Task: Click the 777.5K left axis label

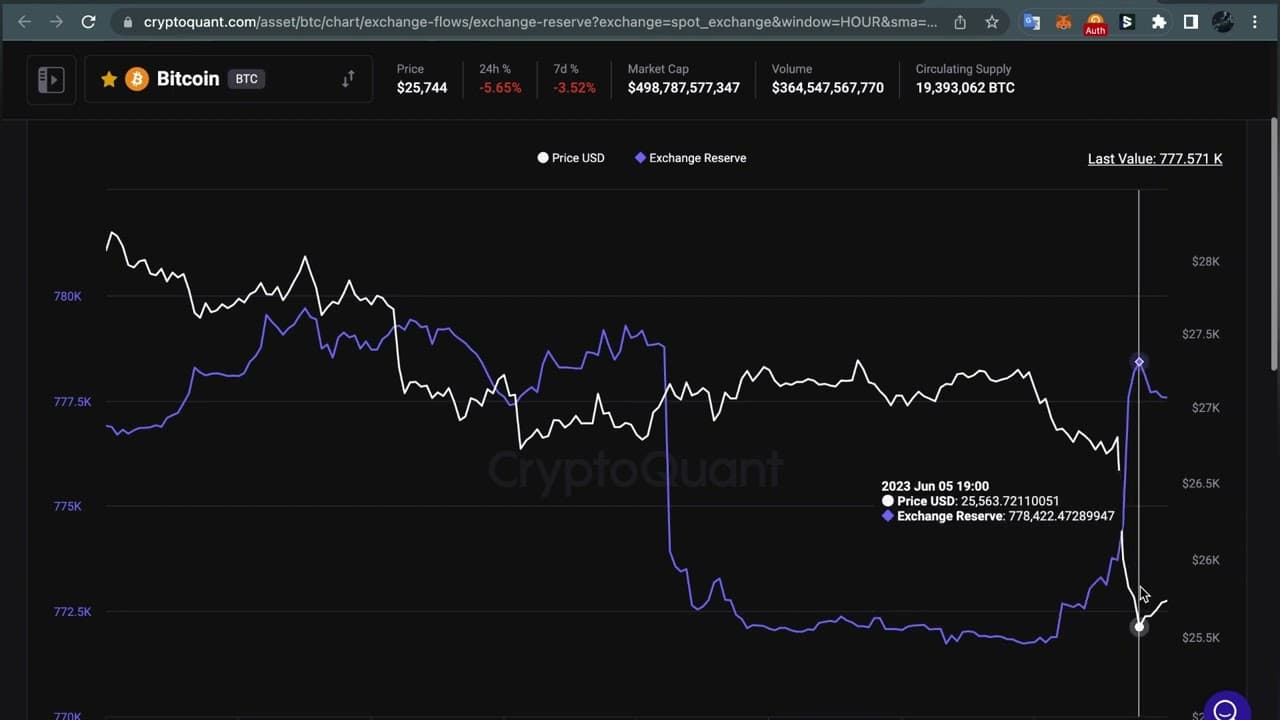Action: click(72, 402)
